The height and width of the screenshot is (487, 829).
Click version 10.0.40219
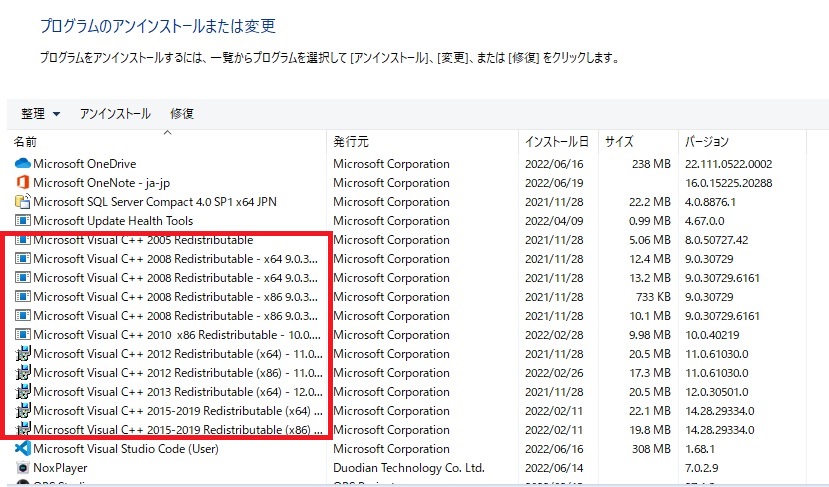point(712,335)
